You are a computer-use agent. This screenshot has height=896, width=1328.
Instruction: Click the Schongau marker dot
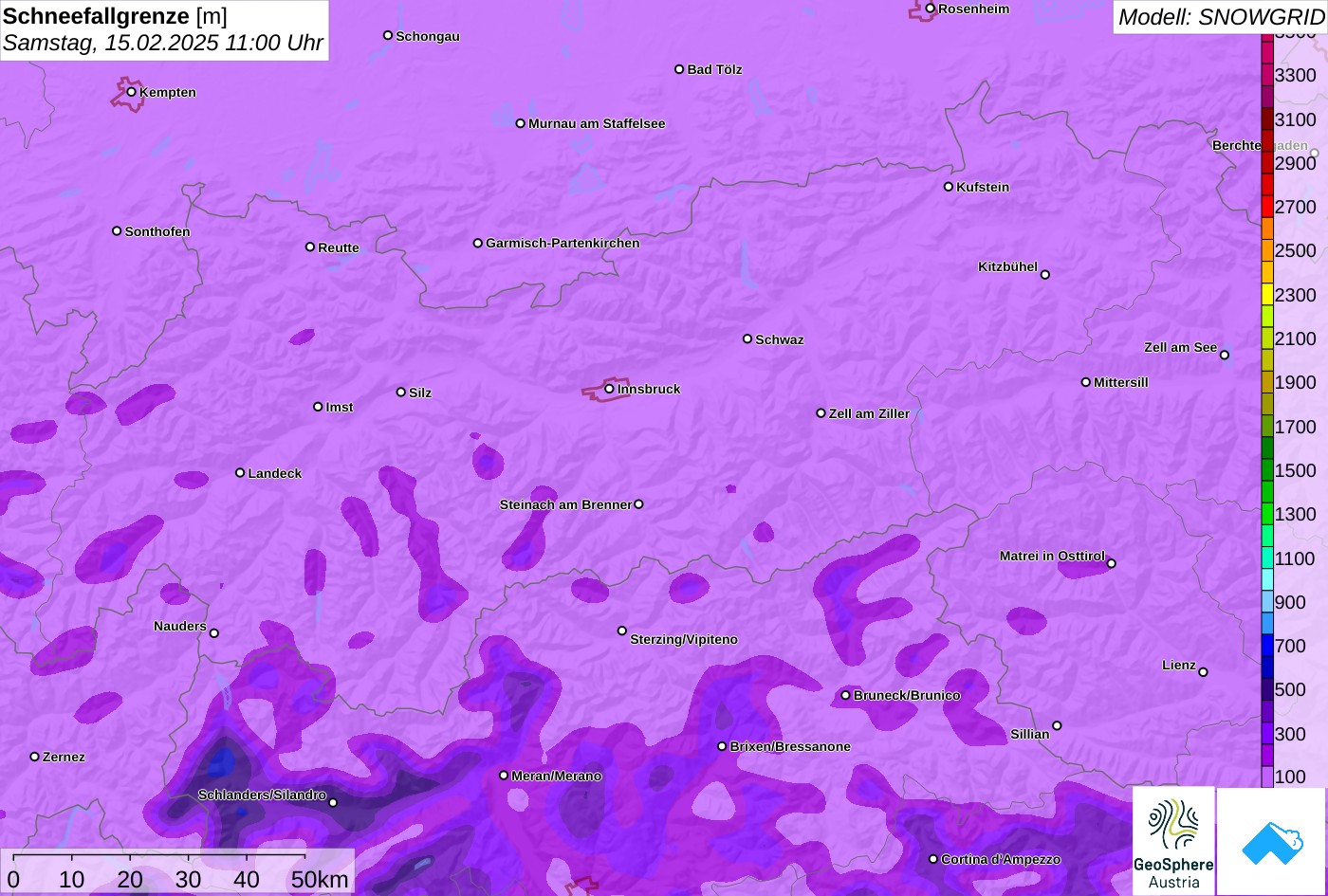click(x=387, y=35)
